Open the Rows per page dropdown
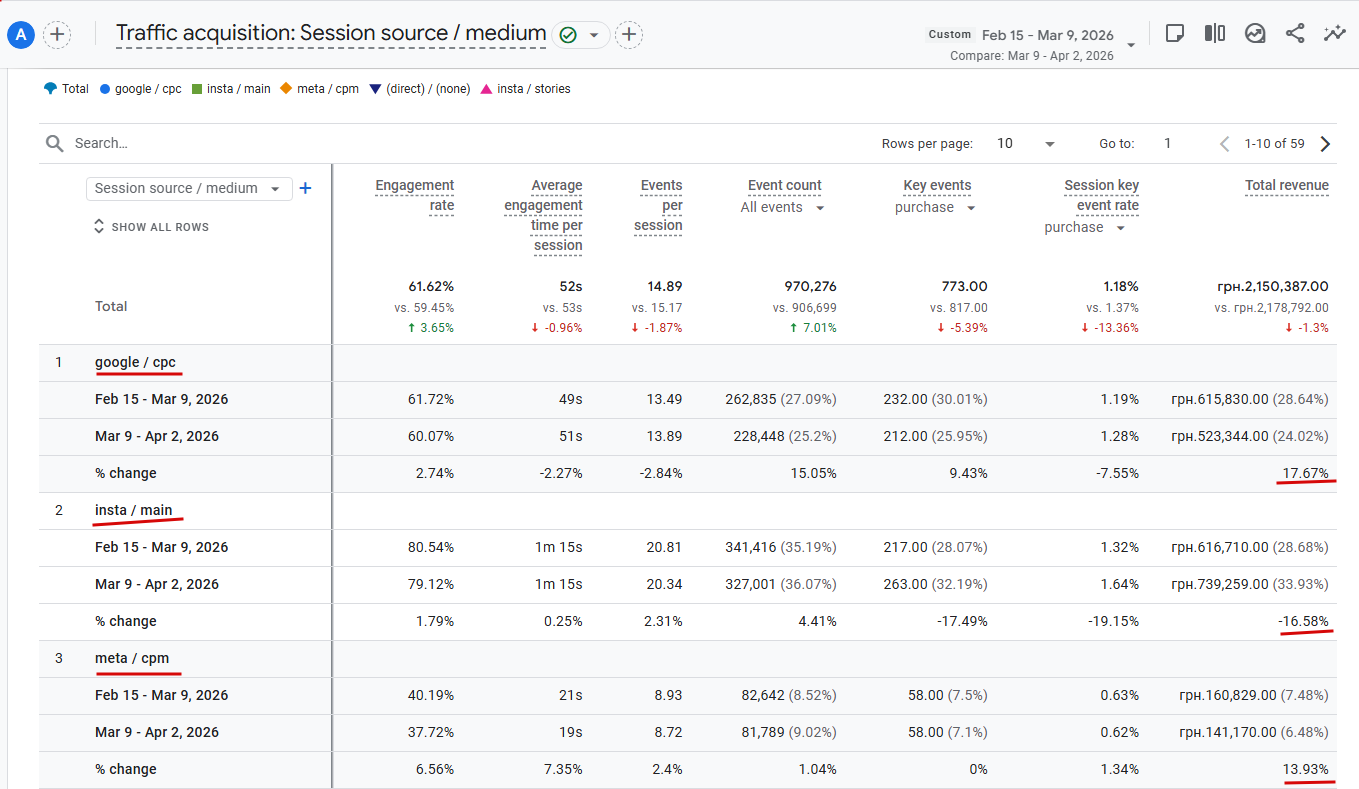This screenshot has height=789, width=1359. [1026, 144]
